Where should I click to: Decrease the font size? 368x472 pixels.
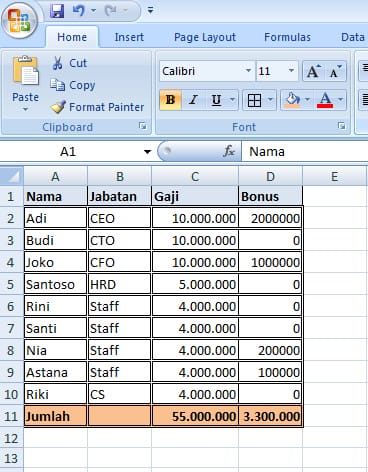click(x=335, y=71)
